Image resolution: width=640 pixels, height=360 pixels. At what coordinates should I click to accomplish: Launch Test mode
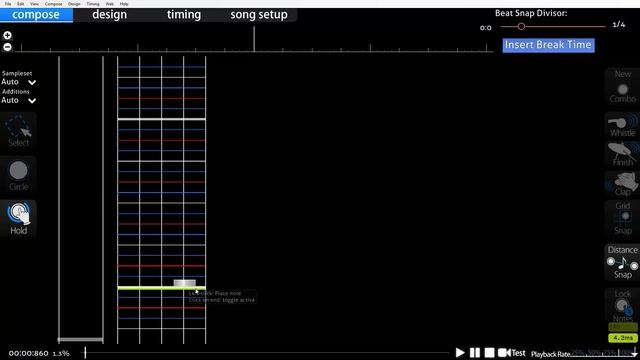[512, 352]
